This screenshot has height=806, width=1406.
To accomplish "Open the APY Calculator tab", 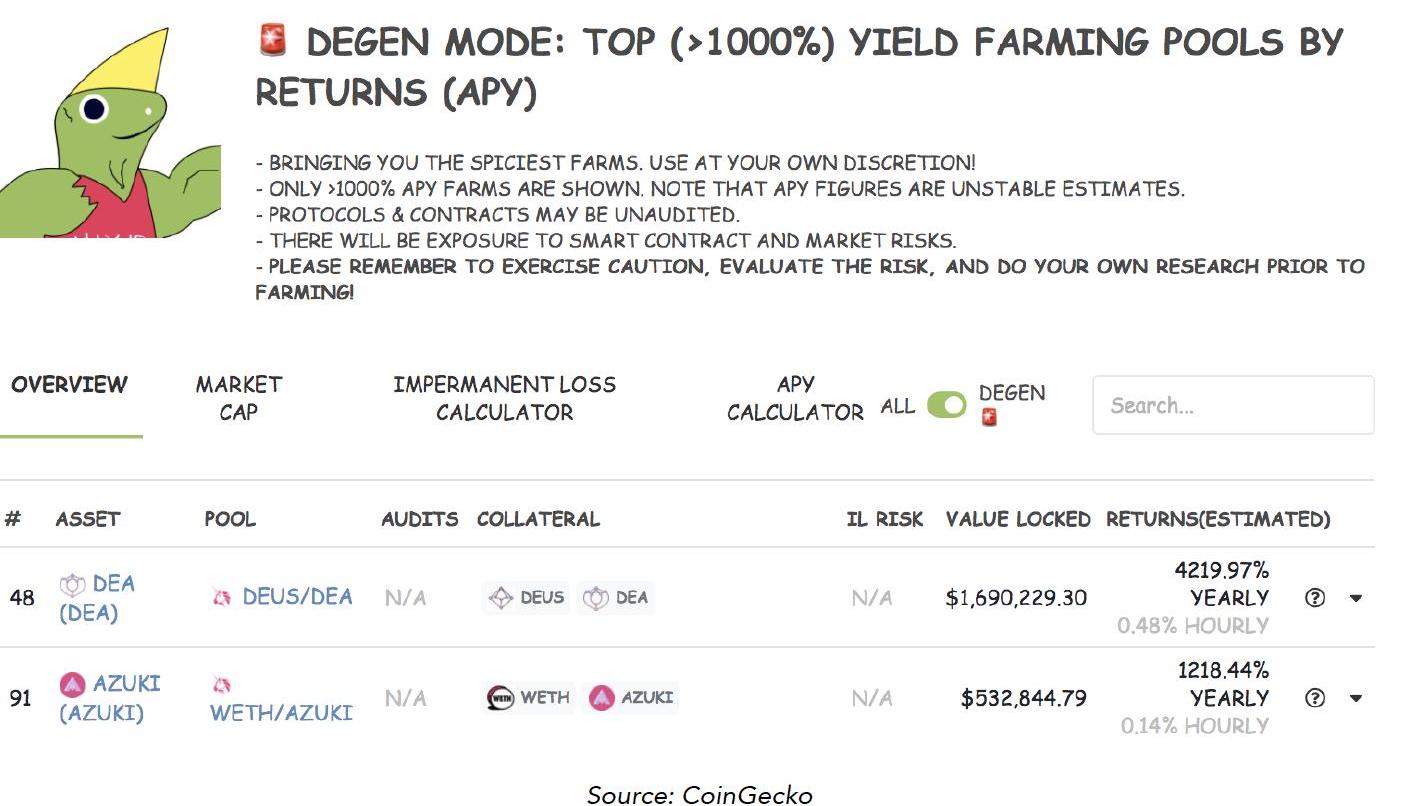I will click(x=795, y=398).
